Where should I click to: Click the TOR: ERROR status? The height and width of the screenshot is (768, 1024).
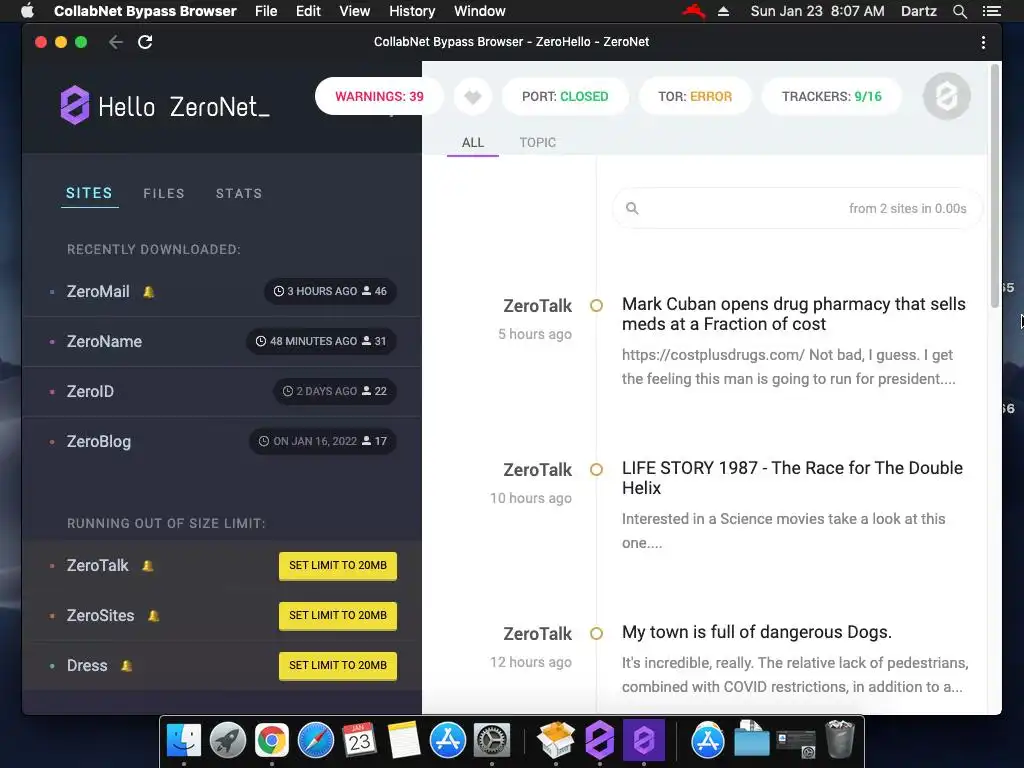[695, 97]
